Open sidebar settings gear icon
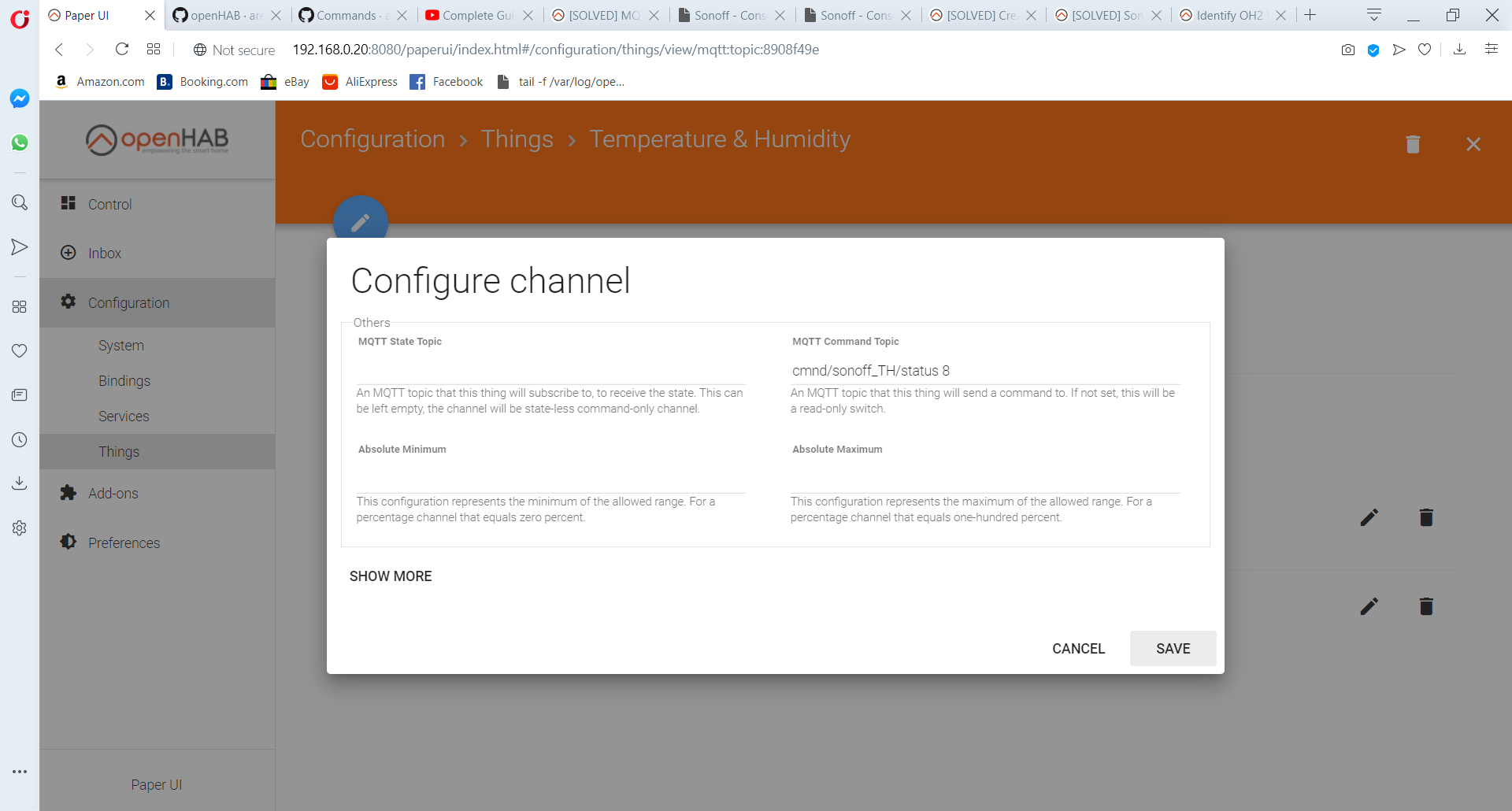Image resolution: width=1512 pixels, height=811 pixels. [20, 528]
